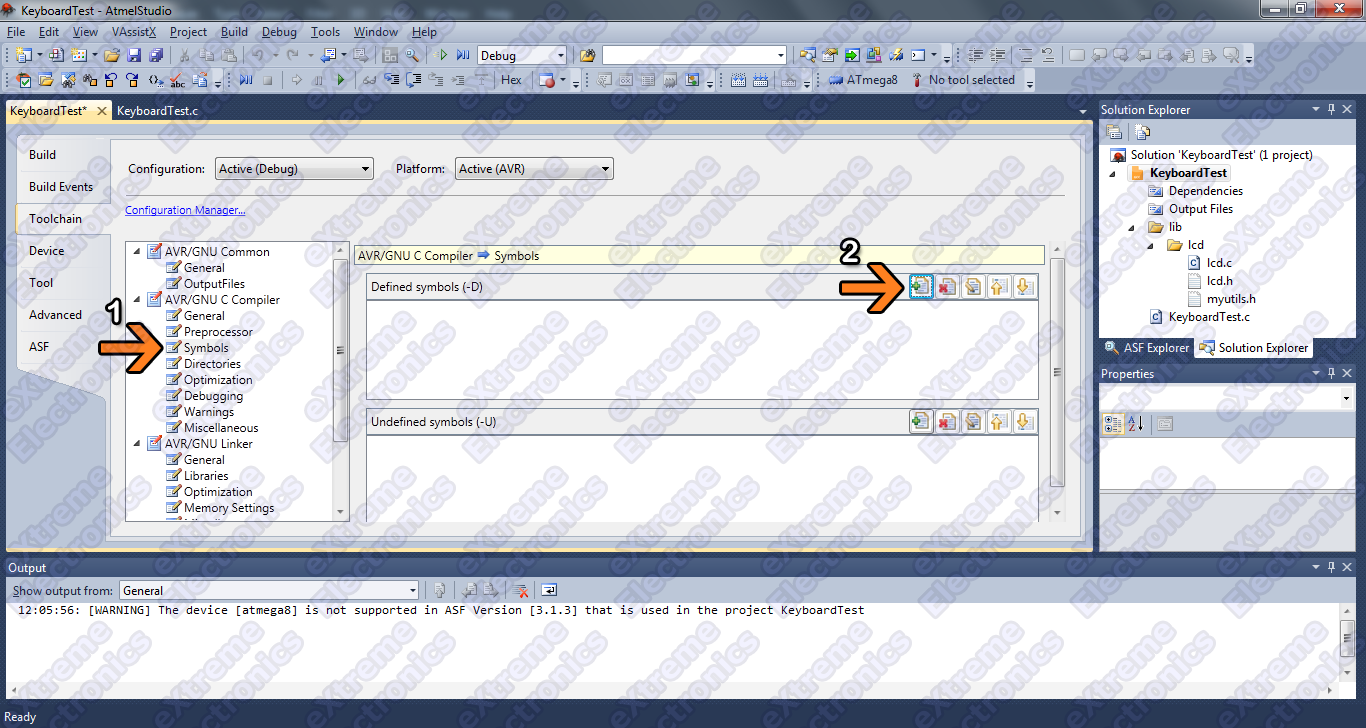Open the Configuration Manager link
Image resolution: width=1366 pixels, height=728 pixels.
pos(185,210)
